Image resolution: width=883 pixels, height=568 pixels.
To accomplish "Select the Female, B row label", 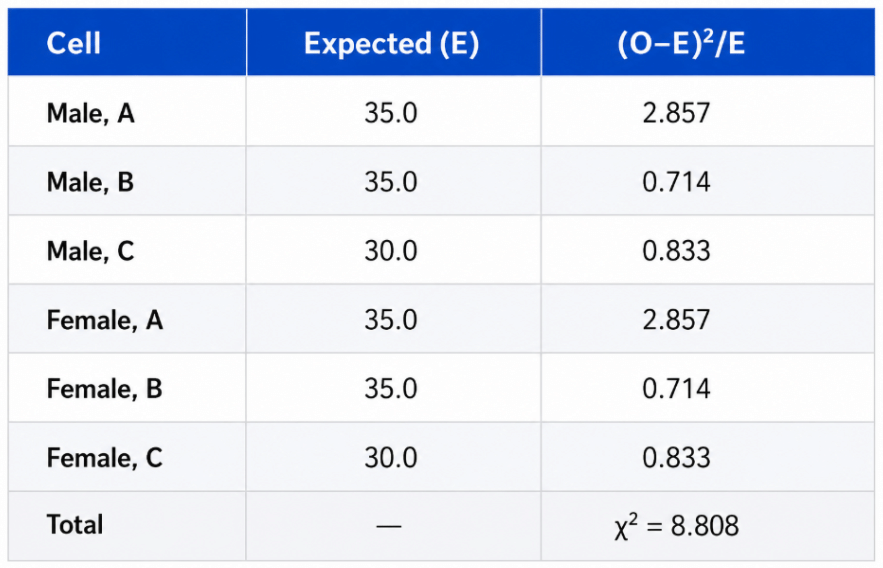I will point(105,389).
